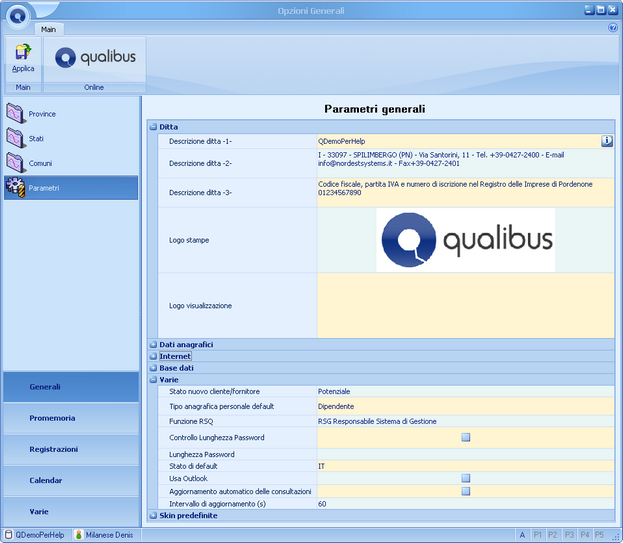
Task: Select the Stati sidebar icon
Action: pyautogui.click(x=15, y=138)
